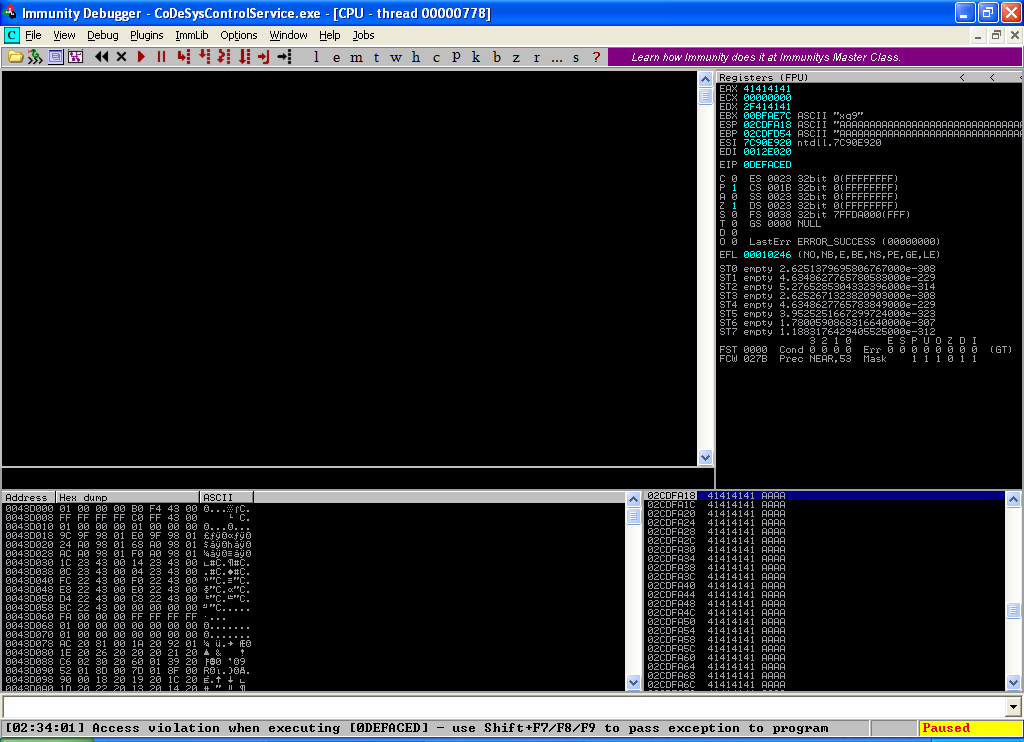Click the Immunitys Master Class banner link

pos(766,57)
